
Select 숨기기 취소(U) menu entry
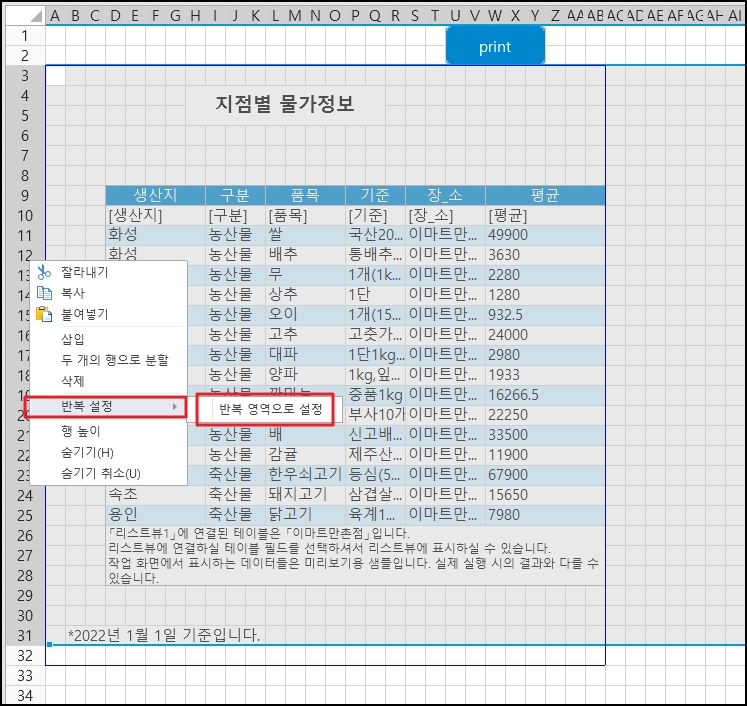click(101, 473)
